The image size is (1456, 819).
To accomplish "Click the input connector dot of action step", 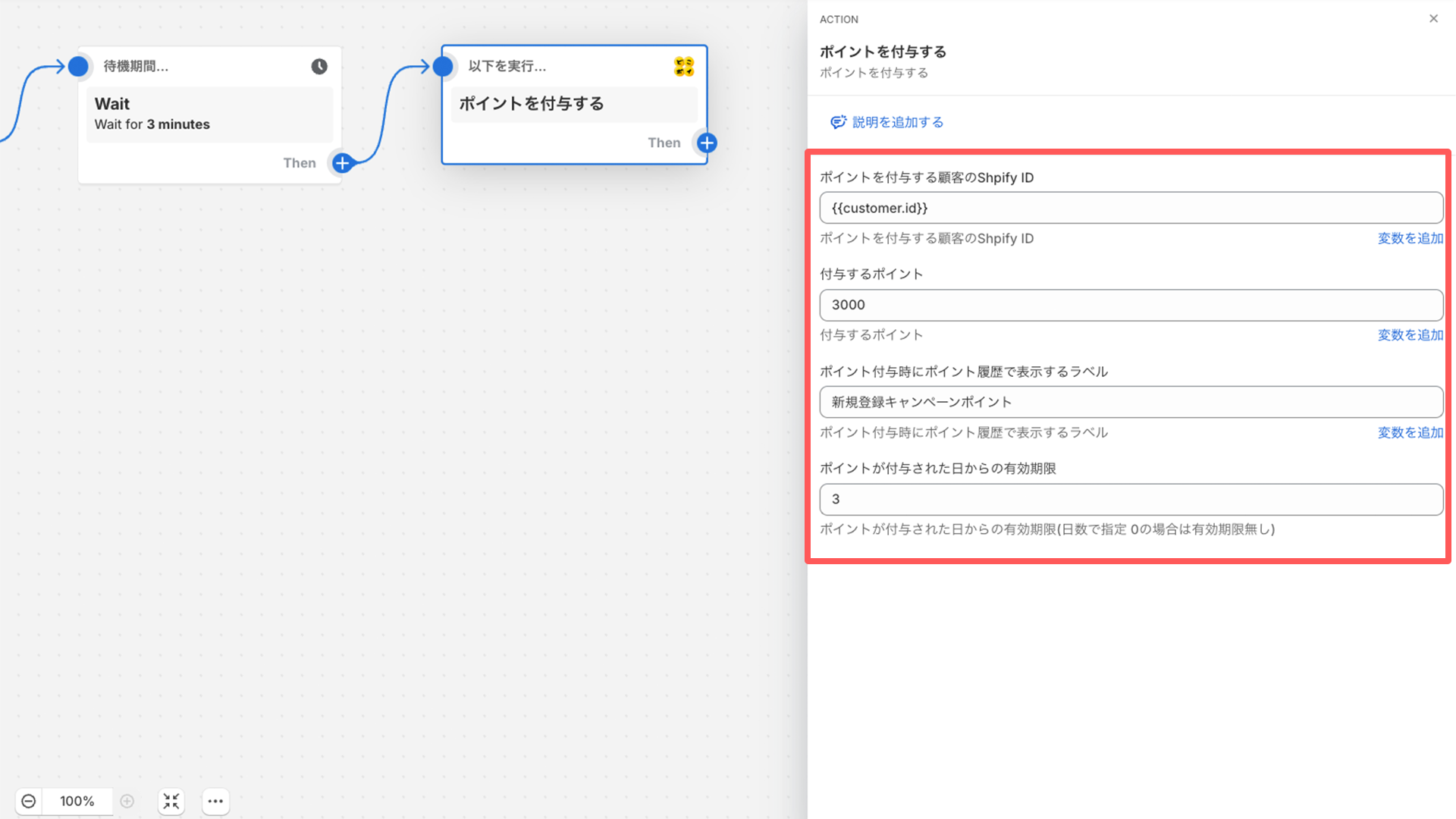I will [x=443, y=67].
